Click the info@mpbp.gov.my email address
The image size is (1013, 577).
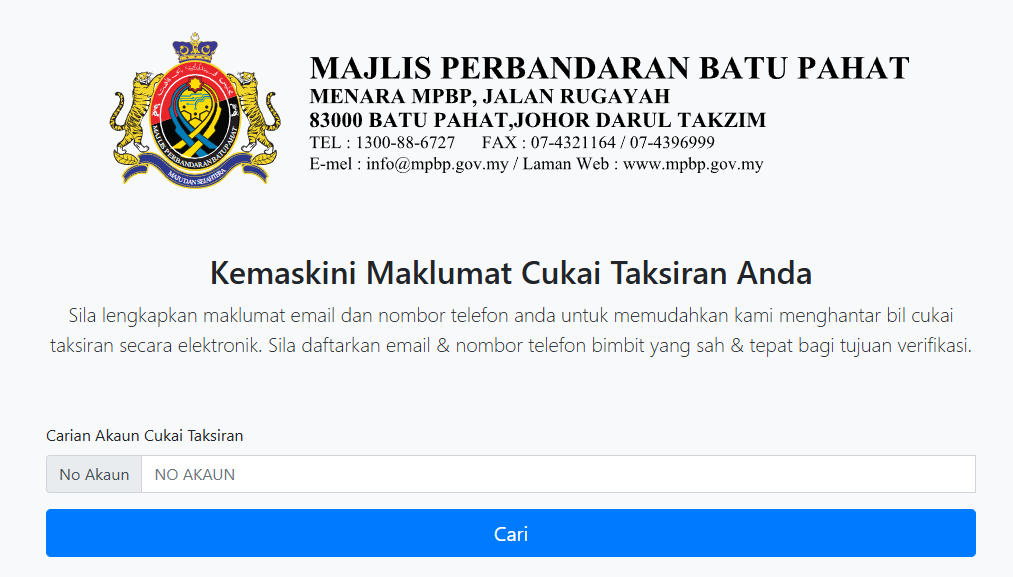click(437, 164)
